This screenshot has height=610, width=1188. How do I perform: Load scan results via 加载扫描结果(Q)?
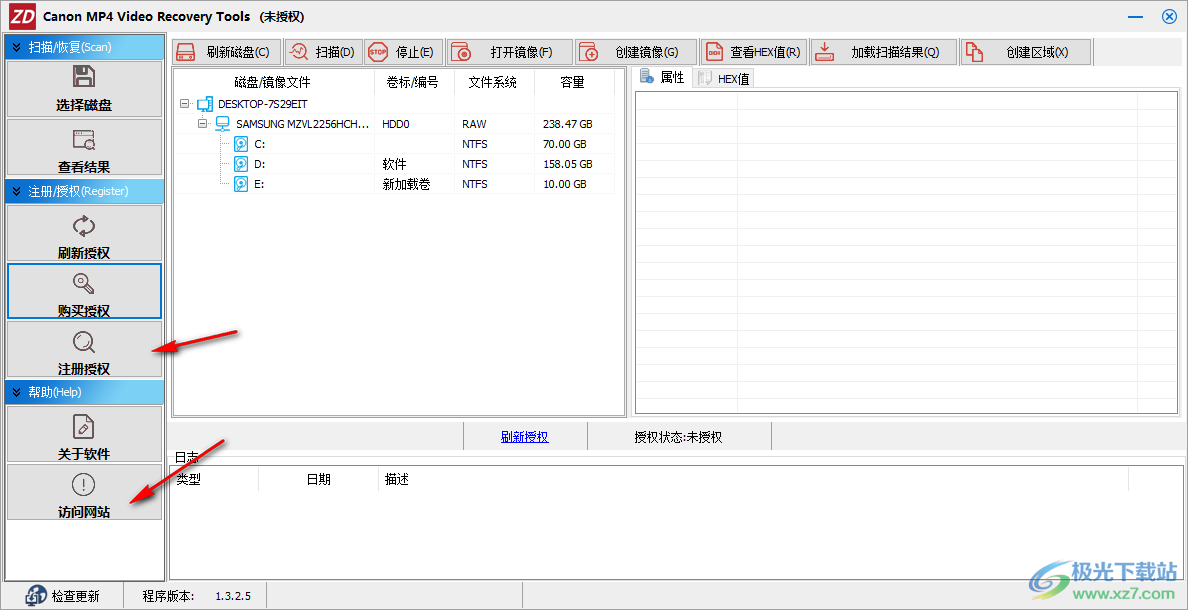(x=883, y=52)
